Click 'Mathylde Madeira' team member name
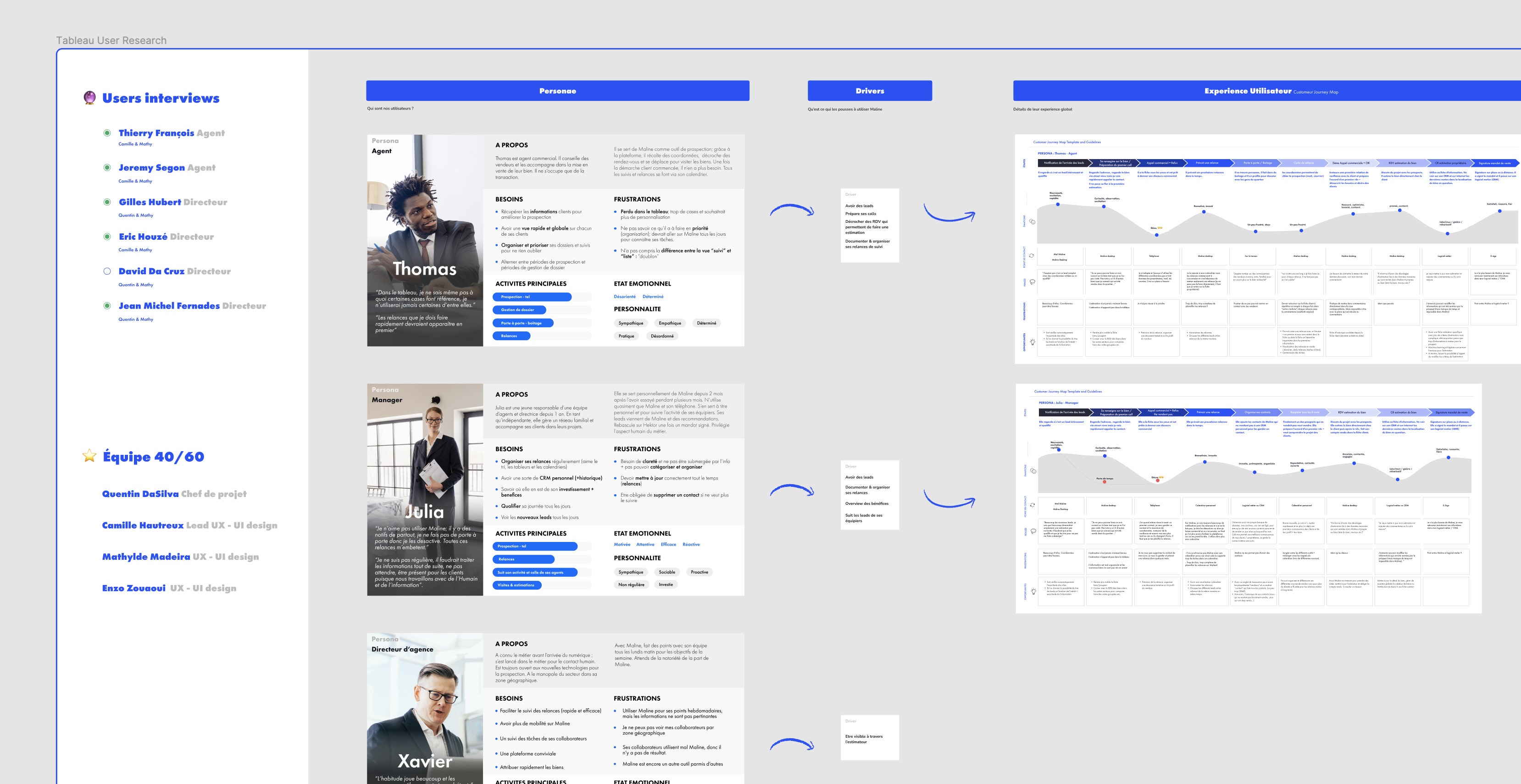The width and height of the screenshot is (1521, 784). pos(146,557)
